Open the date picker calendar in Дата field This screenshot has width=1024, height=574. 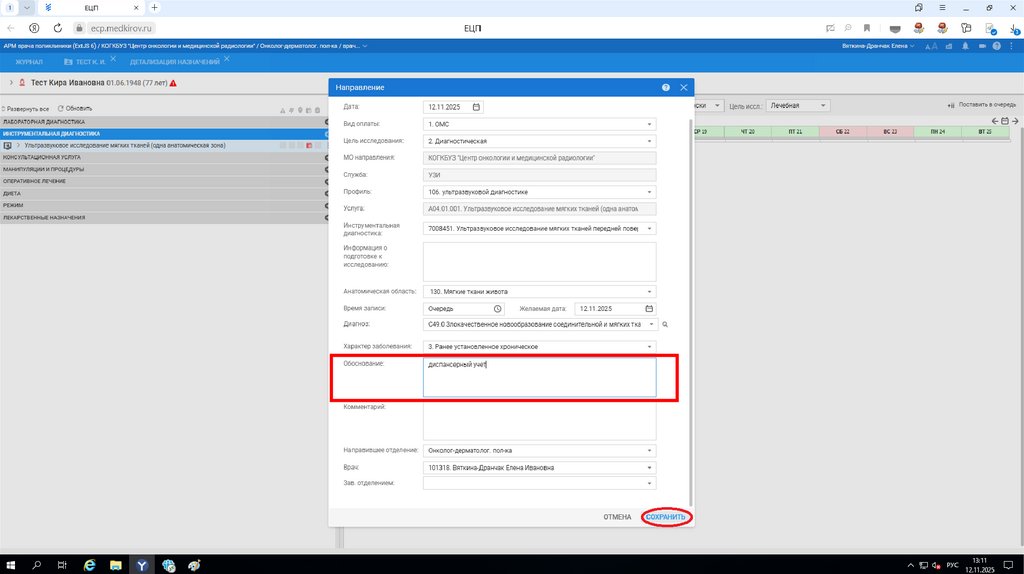point(476,107)
